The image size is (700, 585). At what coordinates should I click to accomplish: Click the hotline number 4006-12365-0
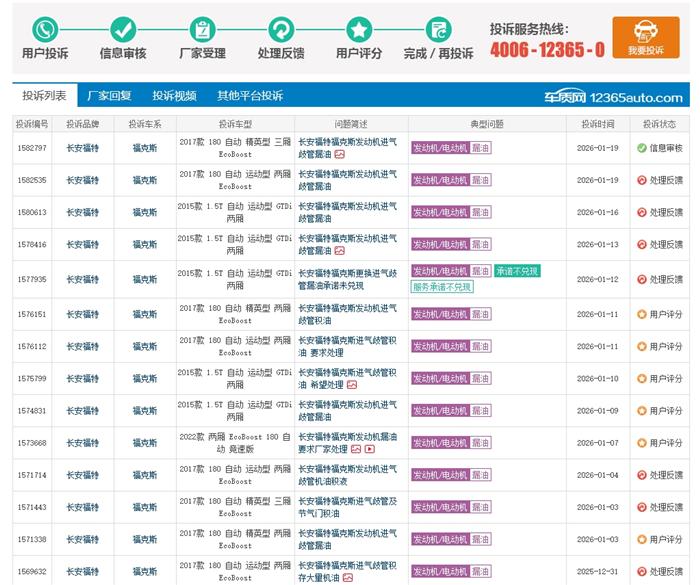pos(547,49)
